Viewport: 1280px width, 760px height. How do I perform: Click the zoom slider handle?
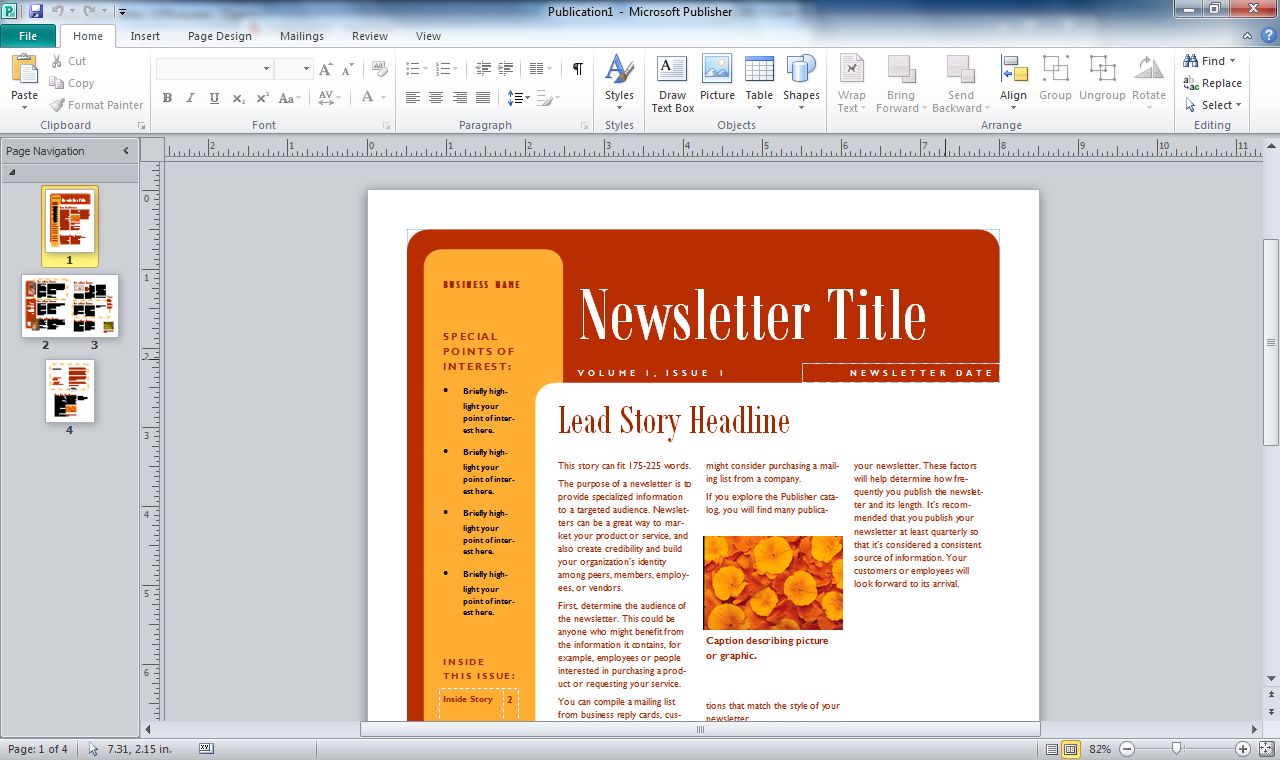coord(1177,749)
